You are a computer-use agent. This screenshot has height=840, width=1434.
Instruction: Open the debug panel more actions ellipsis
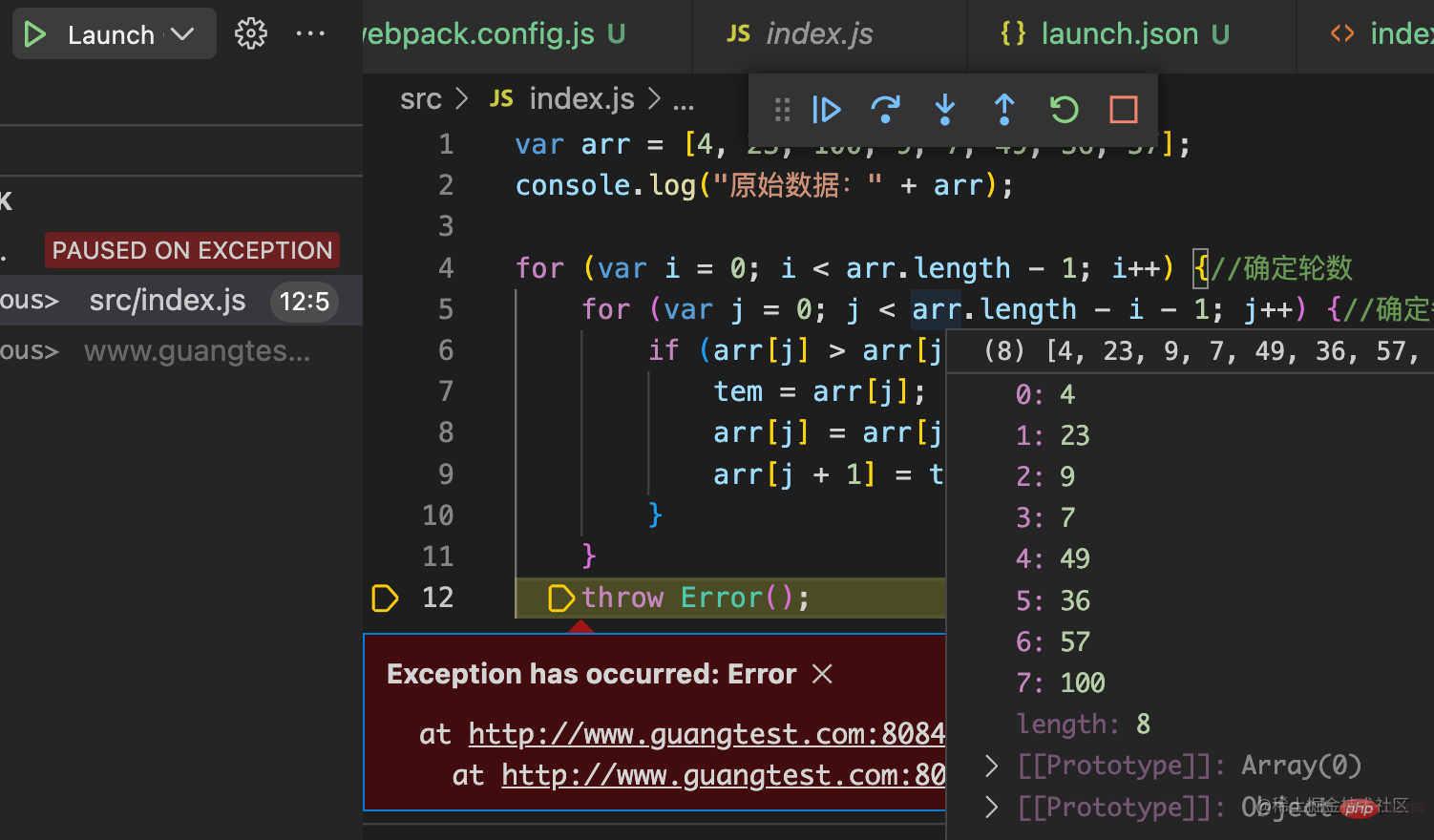[310, 34]
